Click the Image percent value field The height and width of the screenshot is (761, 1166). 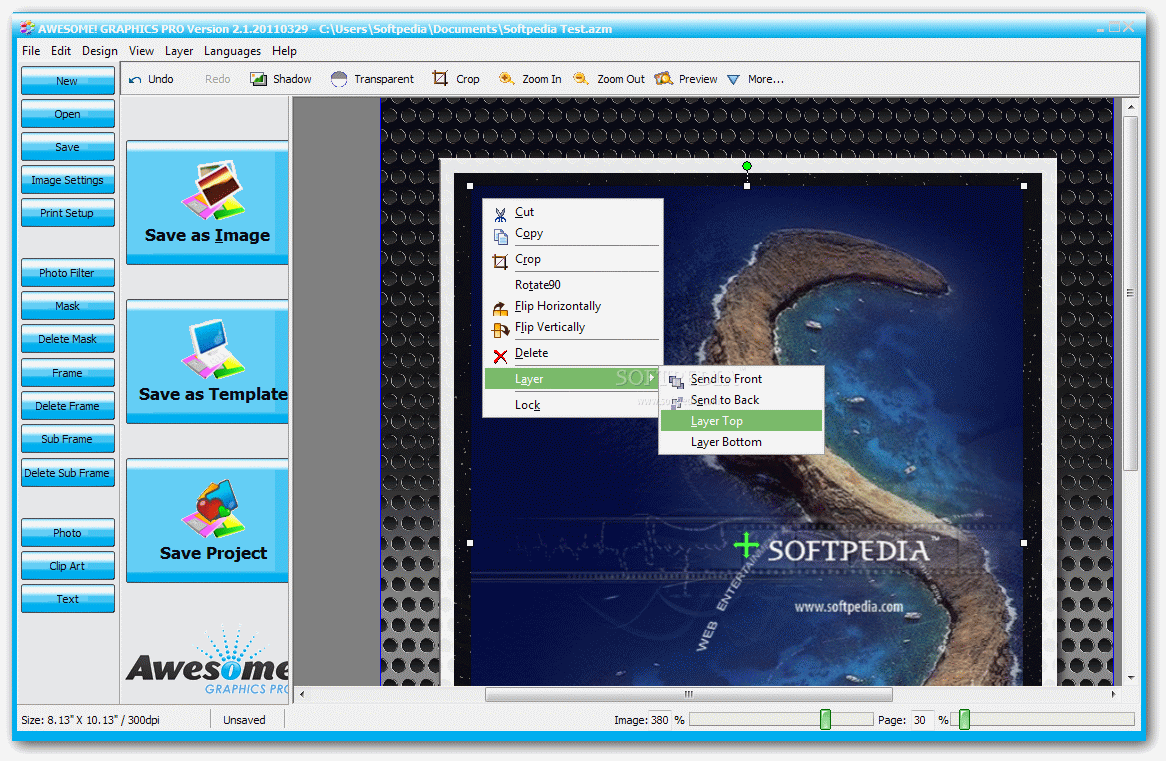(660, 720)
